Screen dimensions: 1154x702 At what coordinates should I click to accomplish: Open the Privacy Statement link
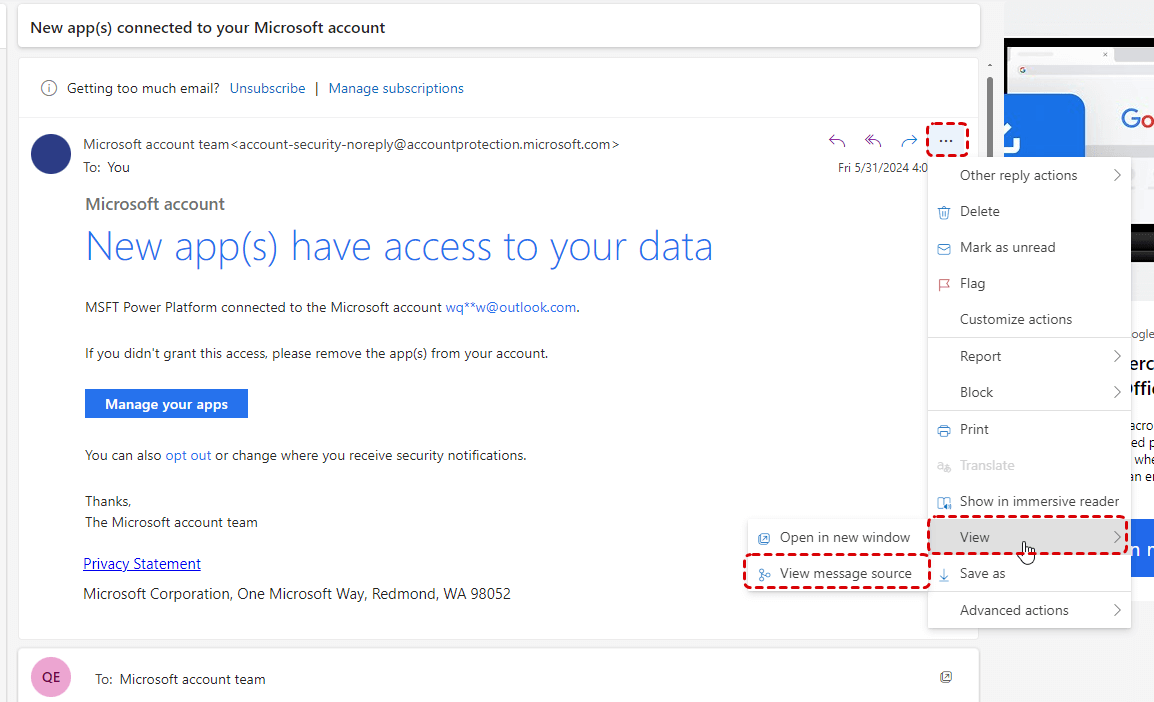142,564
